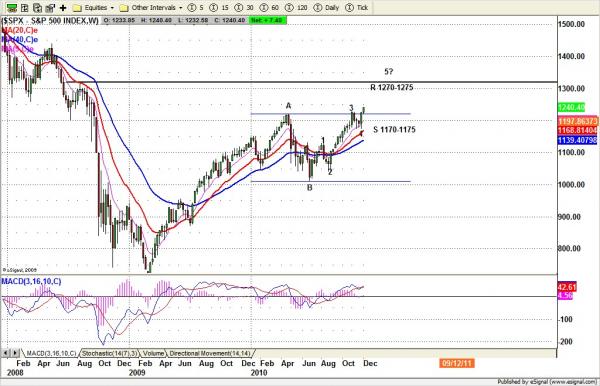Image resolution: width=600 pixels, height=386 pixels.
Task: Click the S 1170-1175 support annotation
Action: pyautogui.click(x=394, y=130)
